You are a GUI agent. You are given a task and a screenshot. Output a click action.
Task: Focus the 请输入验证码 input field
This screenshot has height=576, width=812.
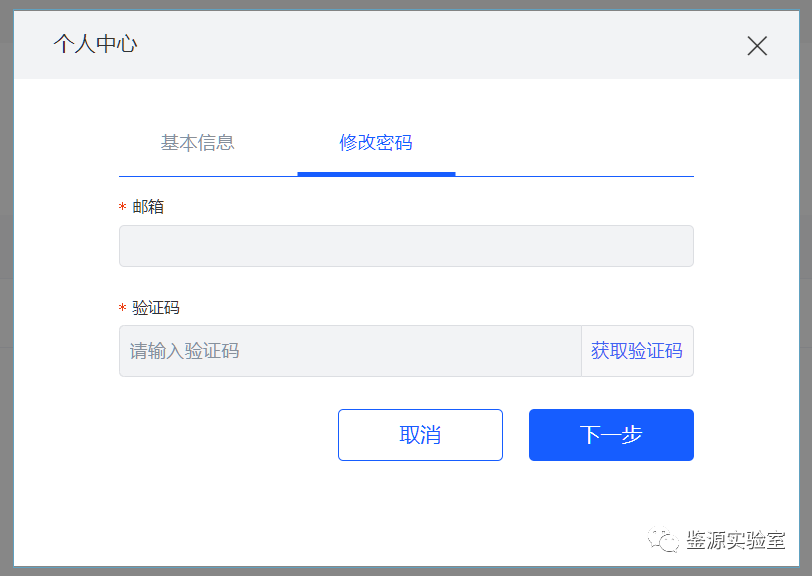pos(350,351)
